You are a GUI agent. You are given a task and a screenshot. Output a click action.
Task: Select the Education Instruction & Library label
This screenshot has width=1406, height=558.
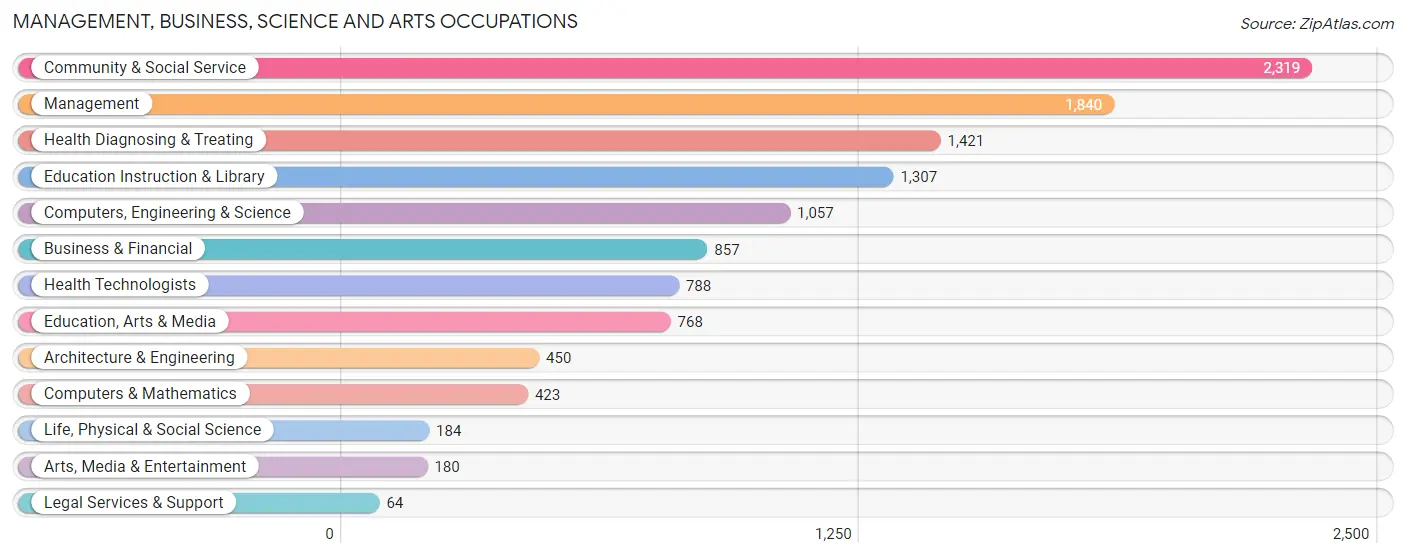coord(154,176)
